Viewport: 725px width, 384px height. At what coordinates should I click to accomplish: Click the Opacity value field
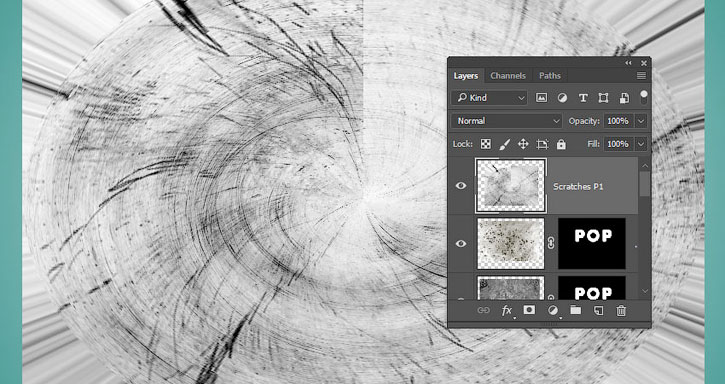(x=618, y=121)
